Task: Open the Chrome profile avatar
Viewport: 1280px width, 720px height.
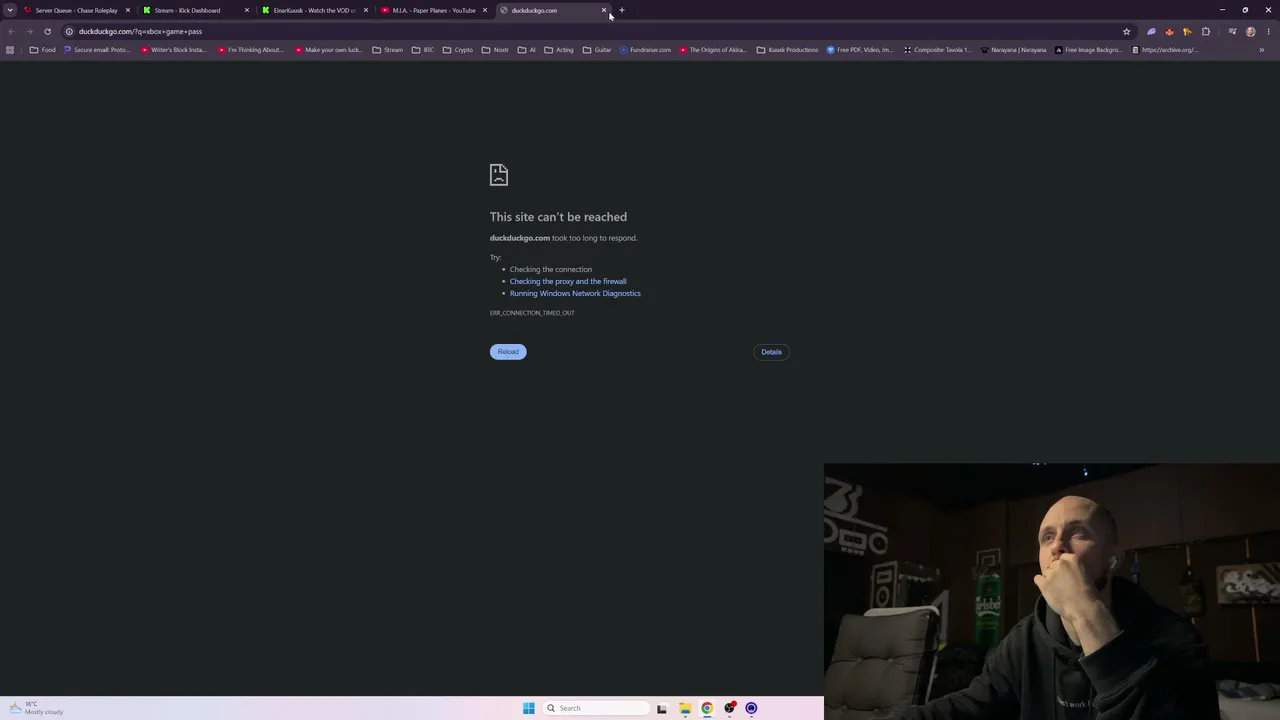Action: coord(1250,31)
